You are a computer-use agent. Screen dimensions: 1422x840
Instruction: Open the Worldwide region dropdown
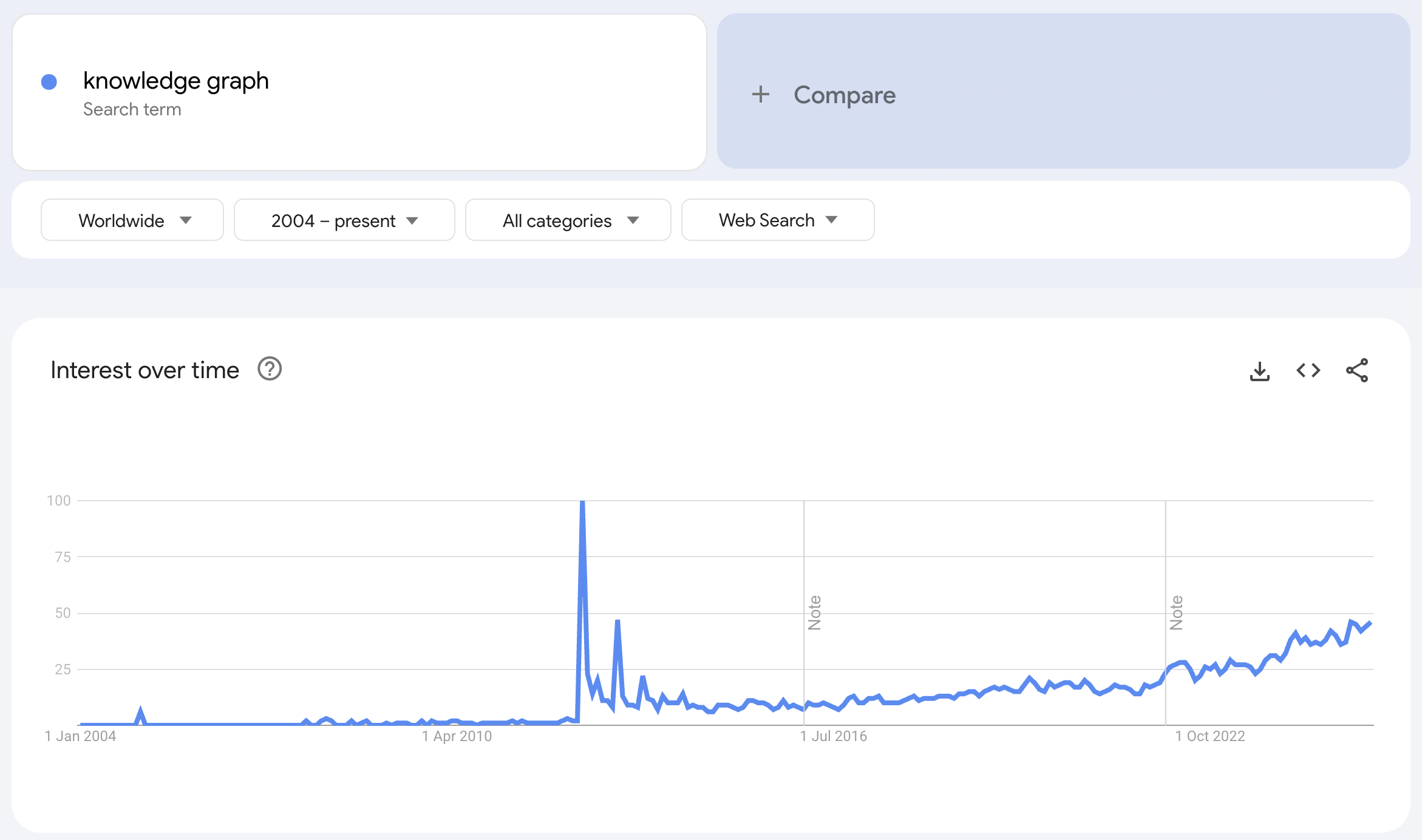coord(132,220)
